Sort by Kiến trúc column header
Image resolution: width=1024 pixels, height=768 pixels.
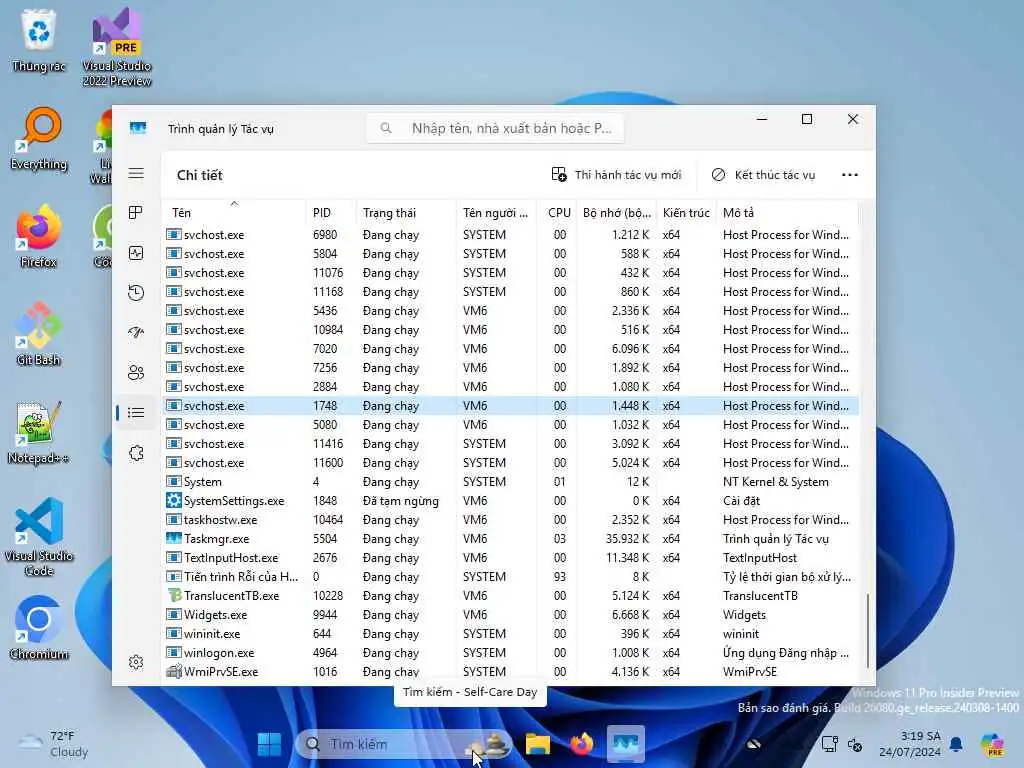tap(686, 212)
